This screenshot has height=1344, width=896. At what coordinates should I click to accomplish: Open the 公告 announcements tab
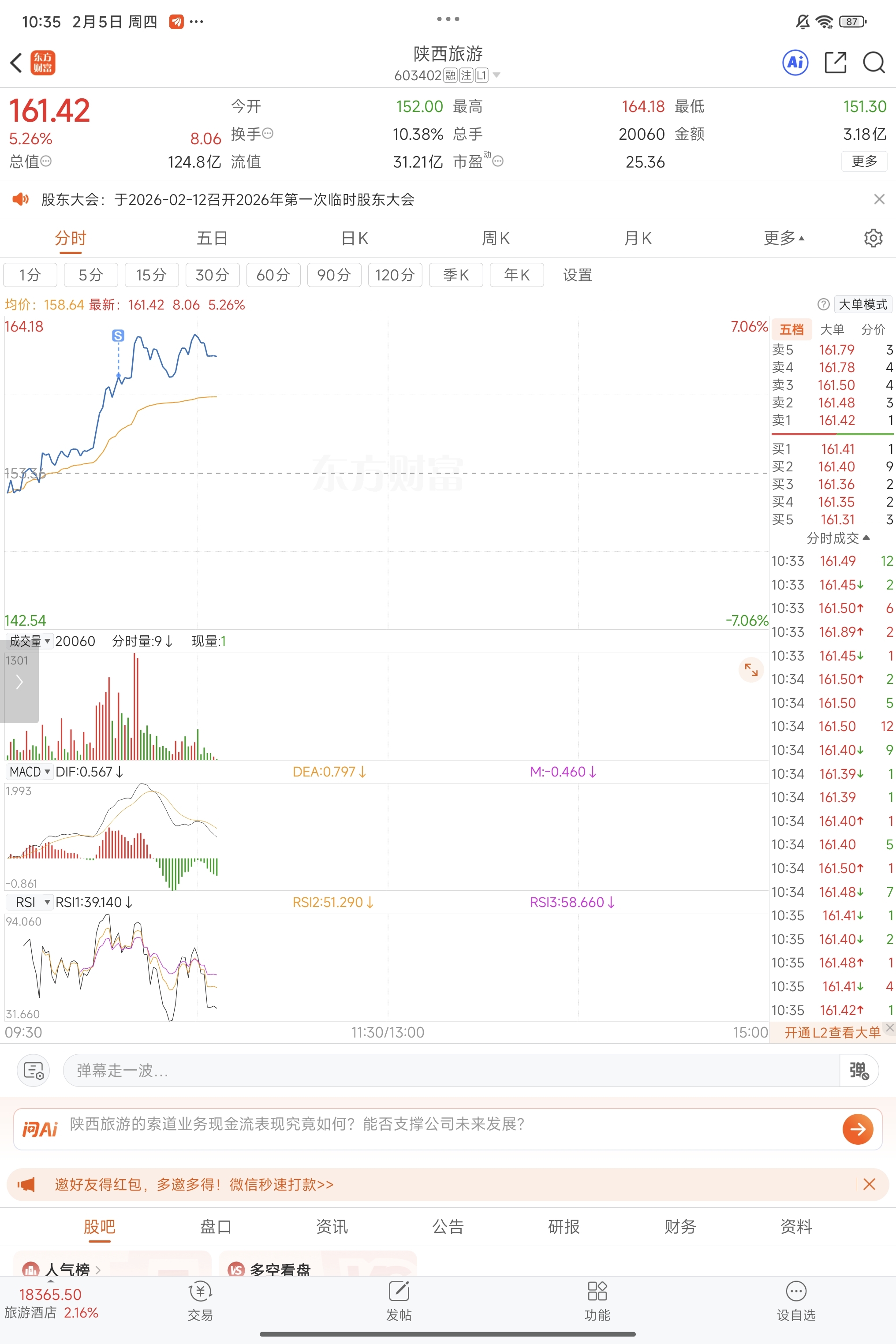[448, 1226]
